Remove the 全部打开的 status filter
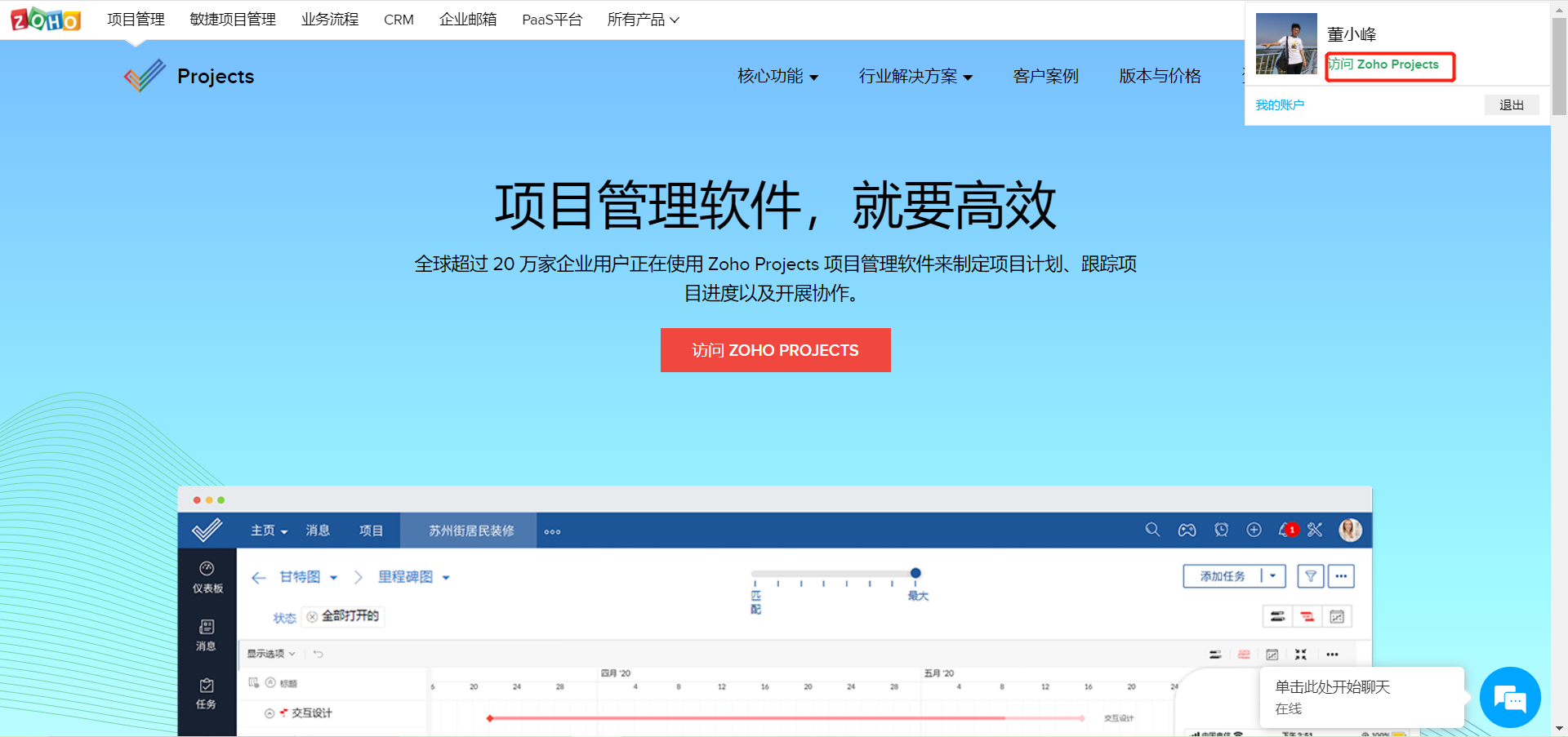1568x737 pixels. 312,617
